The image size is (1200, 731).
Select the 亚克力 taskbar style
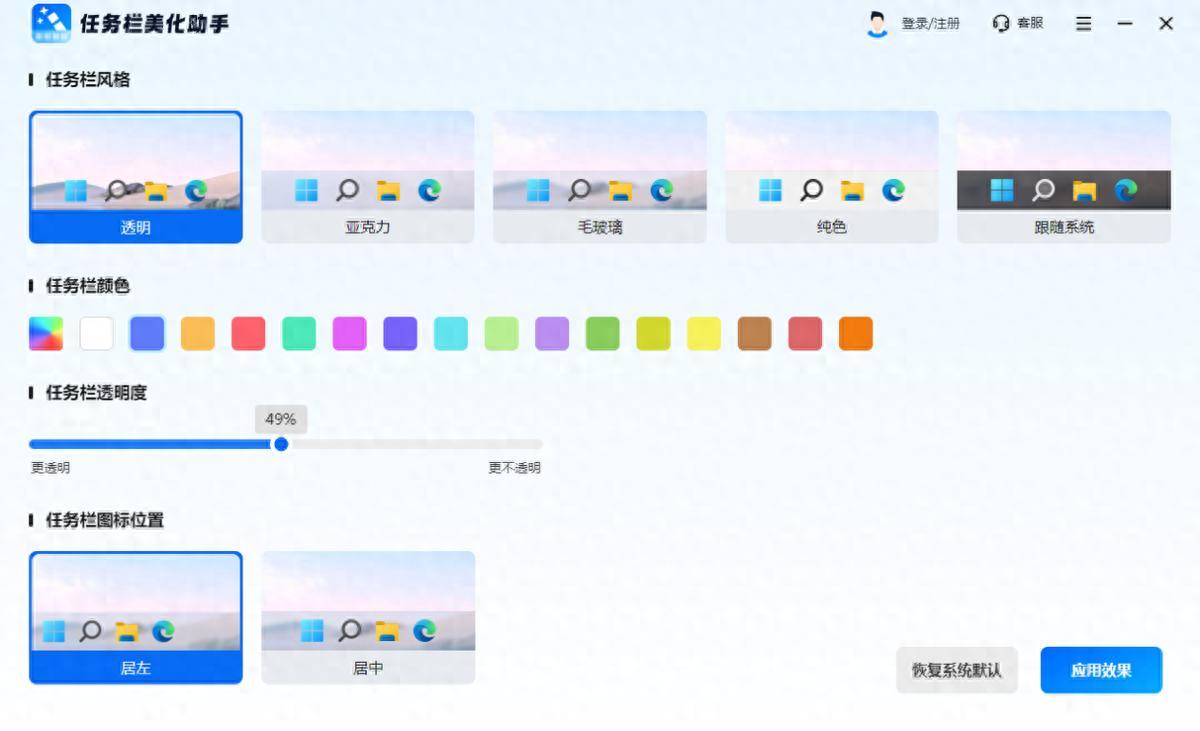coord(368,177)
